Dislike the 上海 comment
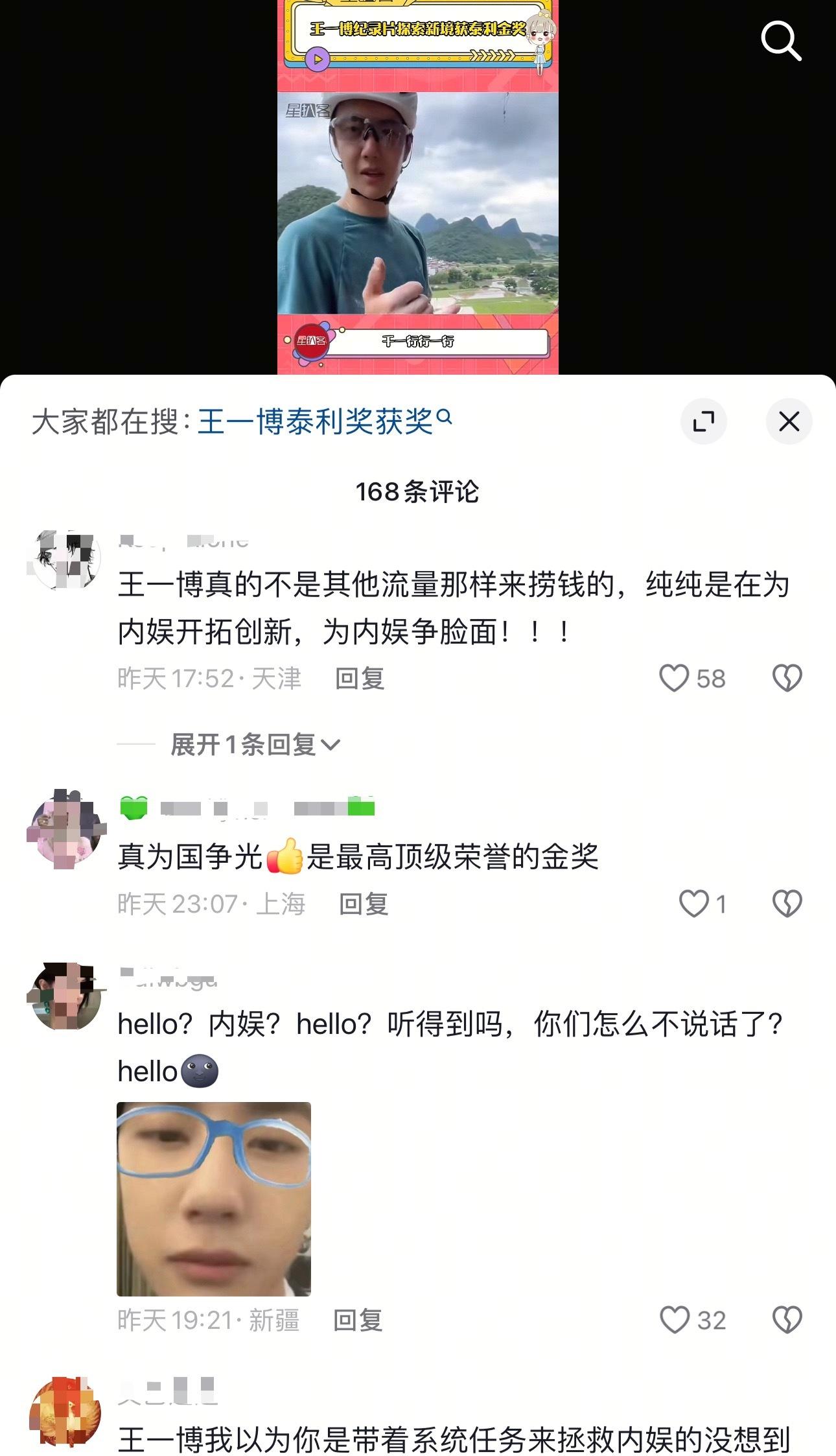 (787, 904)
